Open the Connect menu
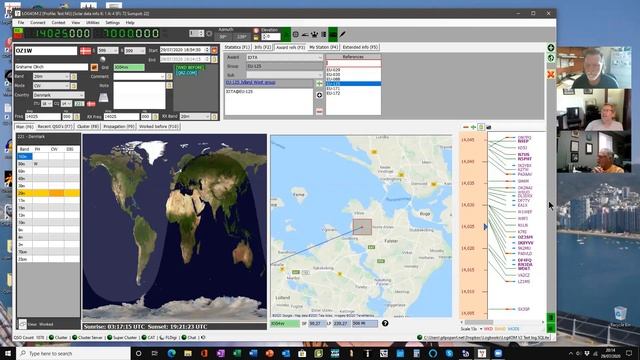 pos(38,22)
